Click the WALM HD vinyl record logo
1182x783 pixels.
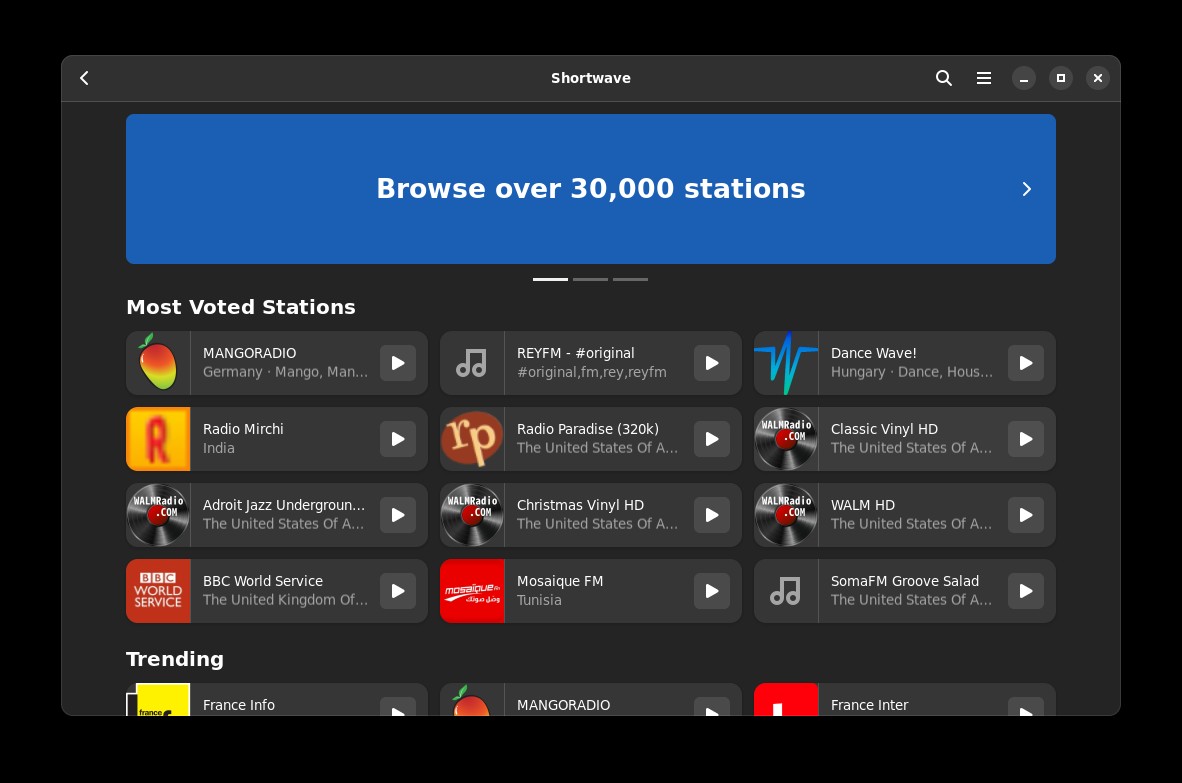(786, 515)
